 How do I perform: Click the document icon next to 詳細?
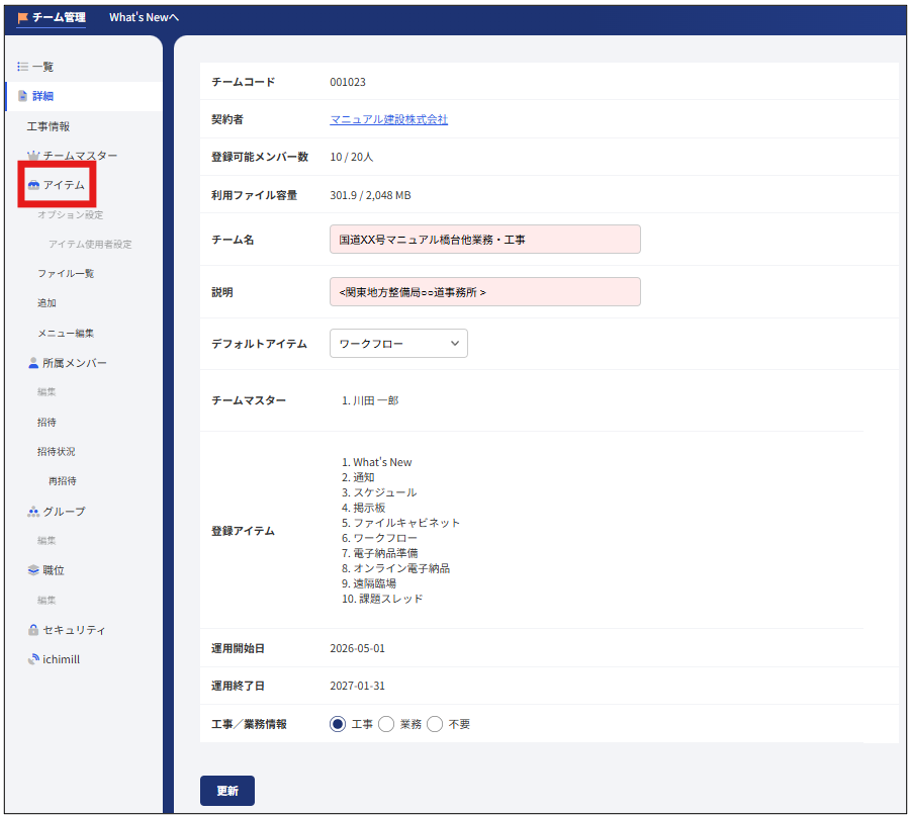(x=23, y=96)
